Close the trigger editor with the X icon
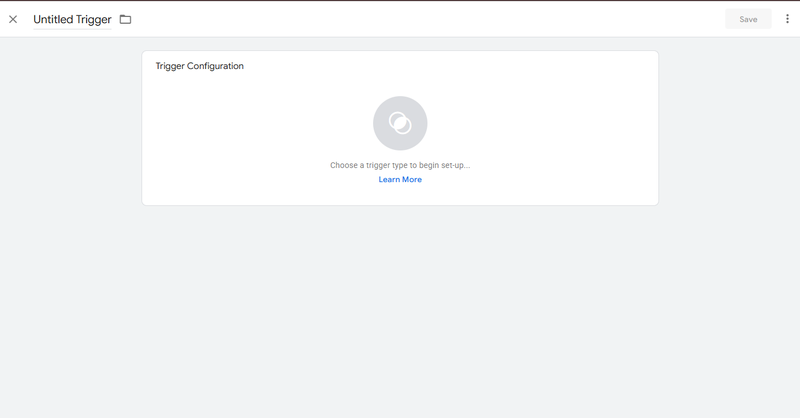The width and height of the screenshot is (800, 418). [13, 19]
